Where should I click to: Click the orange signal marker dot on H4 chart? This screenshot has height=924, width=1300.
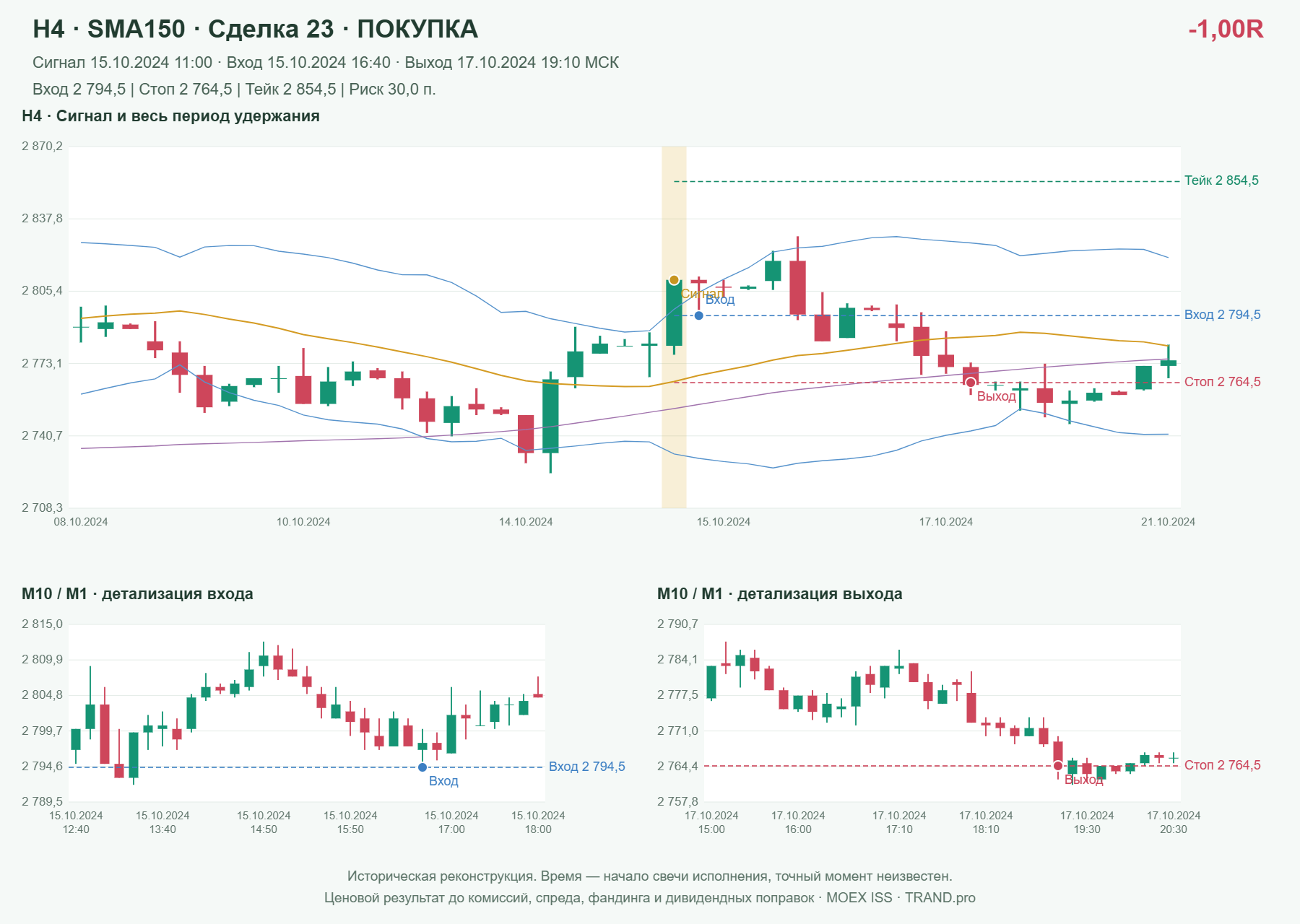pyautogui.click(x=674, y=280)
